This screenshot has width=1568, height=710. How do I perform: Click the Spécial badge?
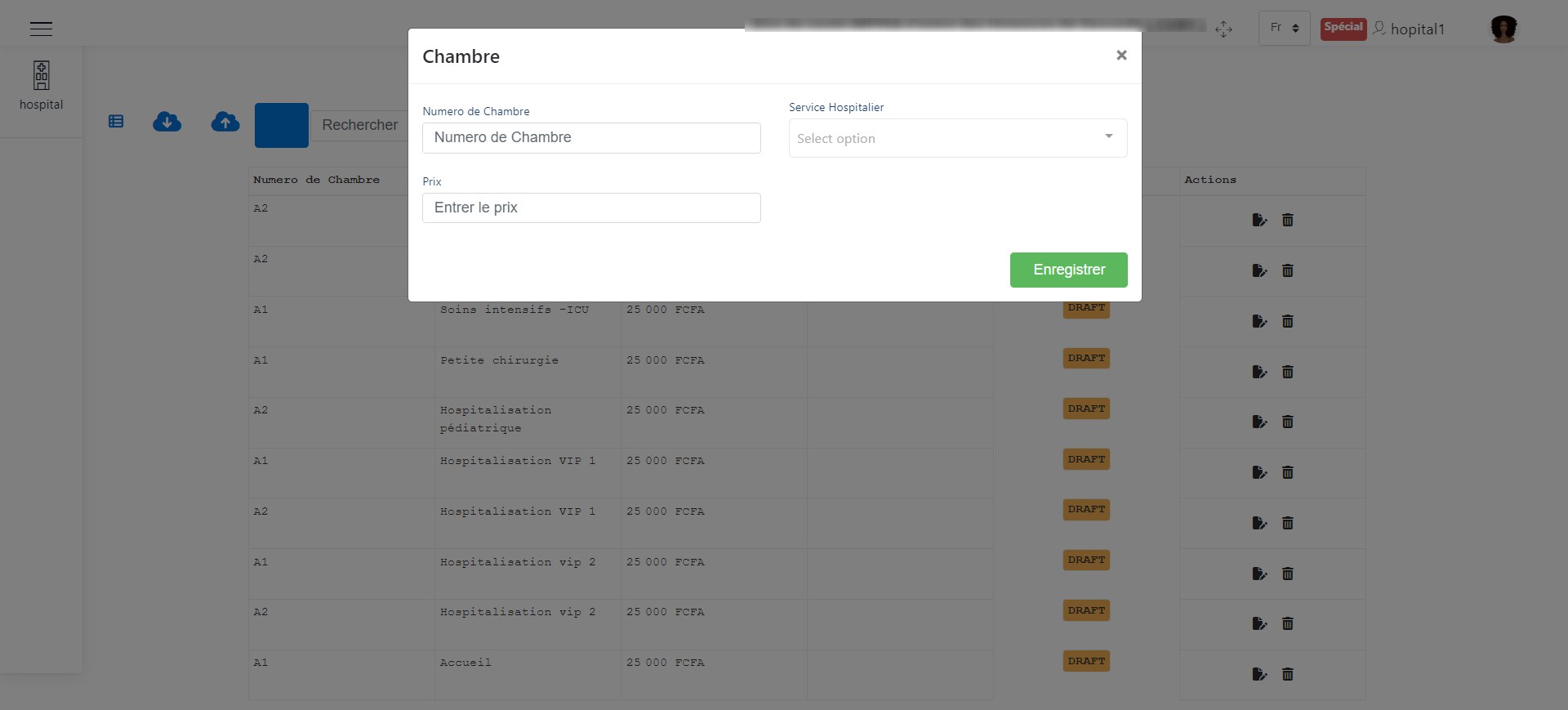point(1343,28)
